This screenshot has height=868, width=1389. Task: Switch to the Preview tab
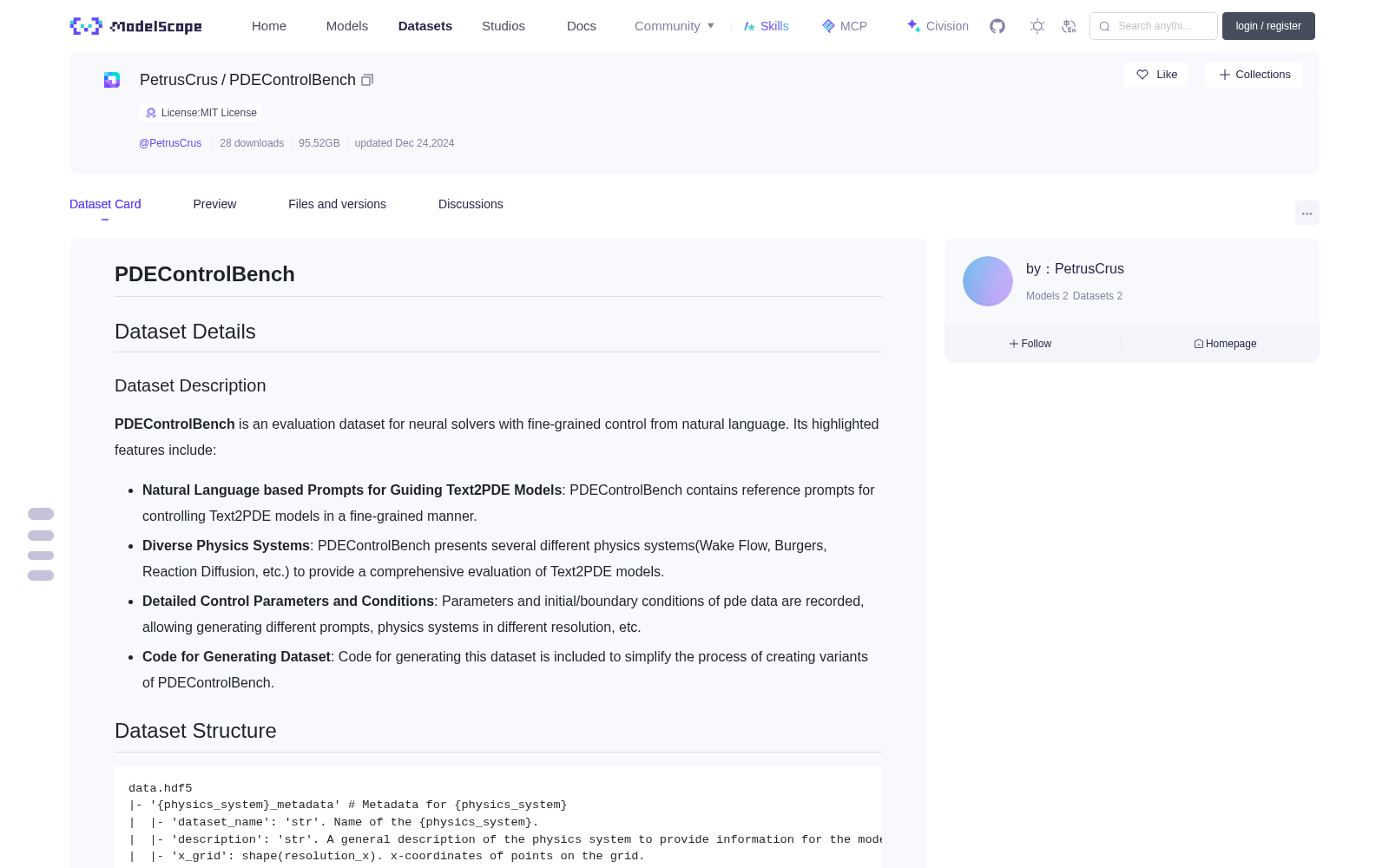tap(214, 204)
